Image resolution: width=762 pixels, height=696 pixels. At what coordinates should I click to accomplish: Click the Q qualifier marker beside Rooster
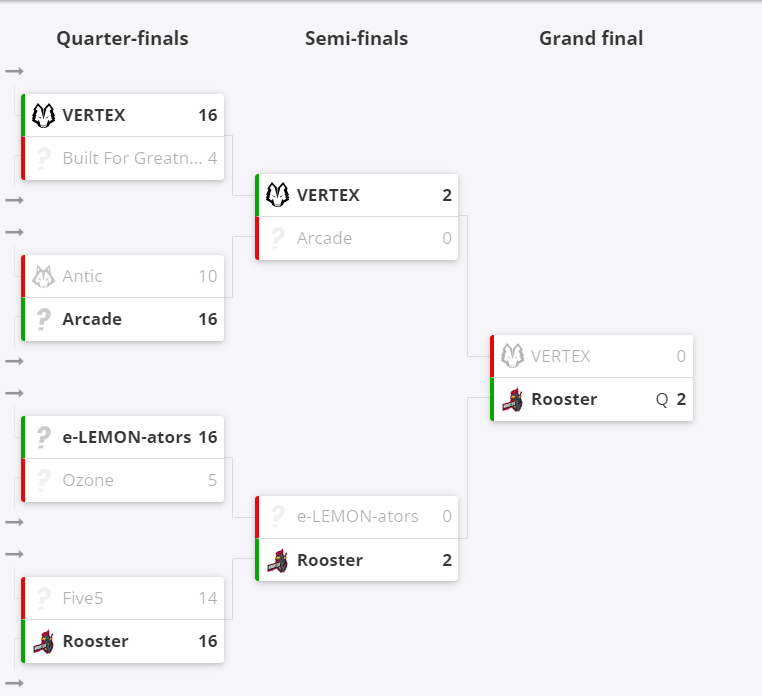[662, 400]
